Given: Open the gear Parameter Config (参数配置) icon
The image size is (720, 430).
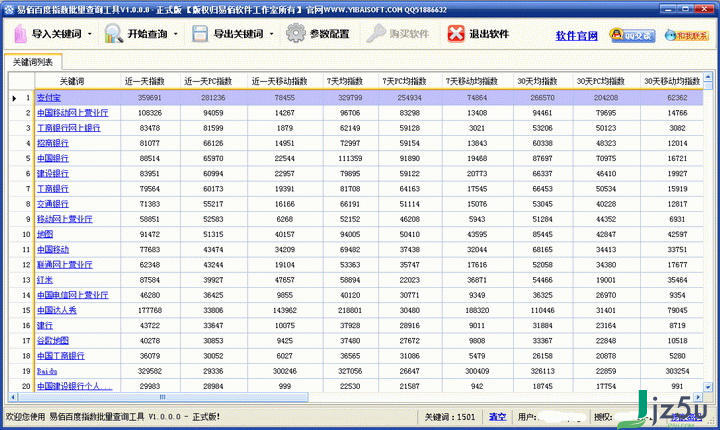Looking at the screenshot, I should (296, 34).
